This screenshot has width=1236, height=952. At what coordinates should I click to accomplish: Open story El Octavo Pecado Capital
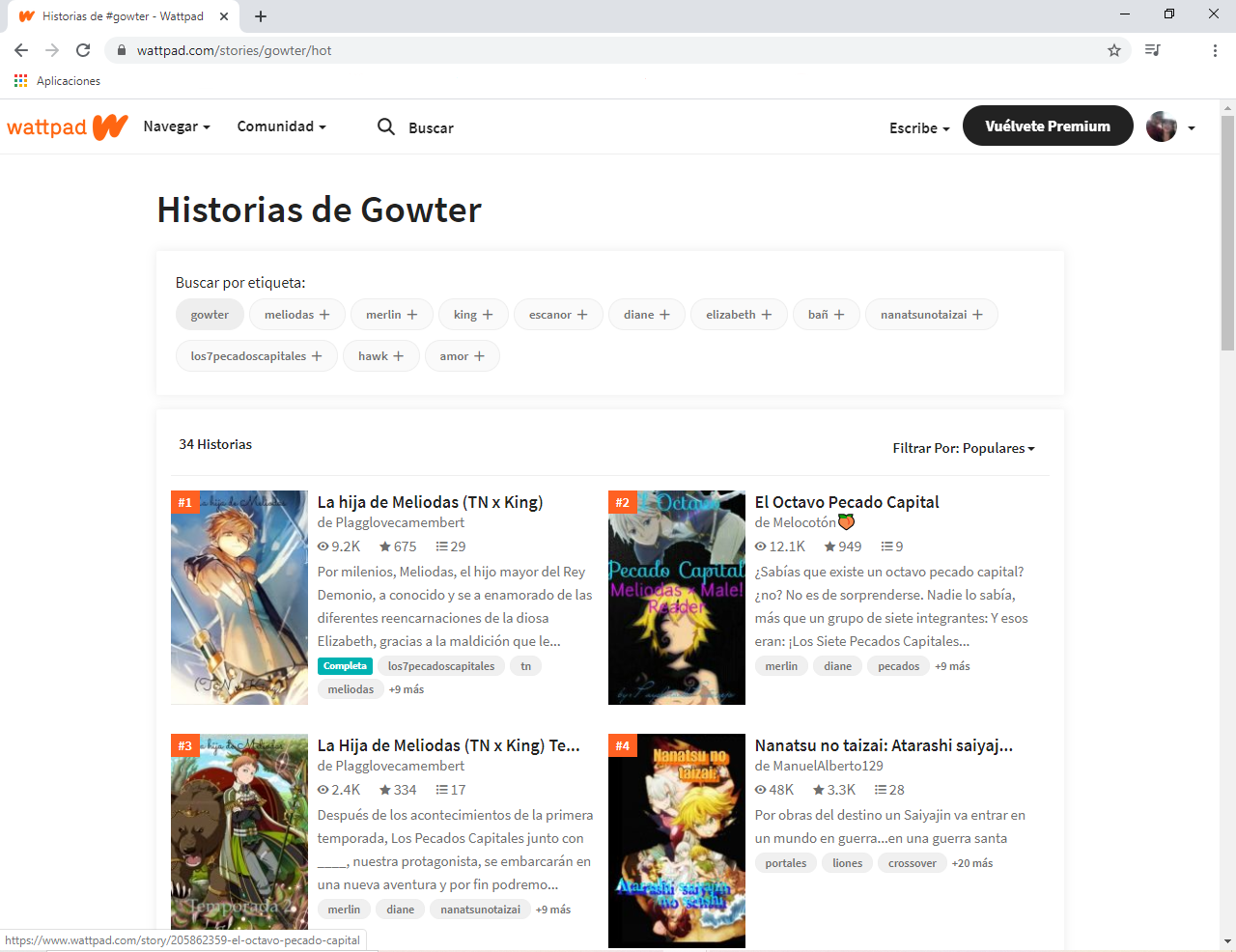tap(847, 502)
